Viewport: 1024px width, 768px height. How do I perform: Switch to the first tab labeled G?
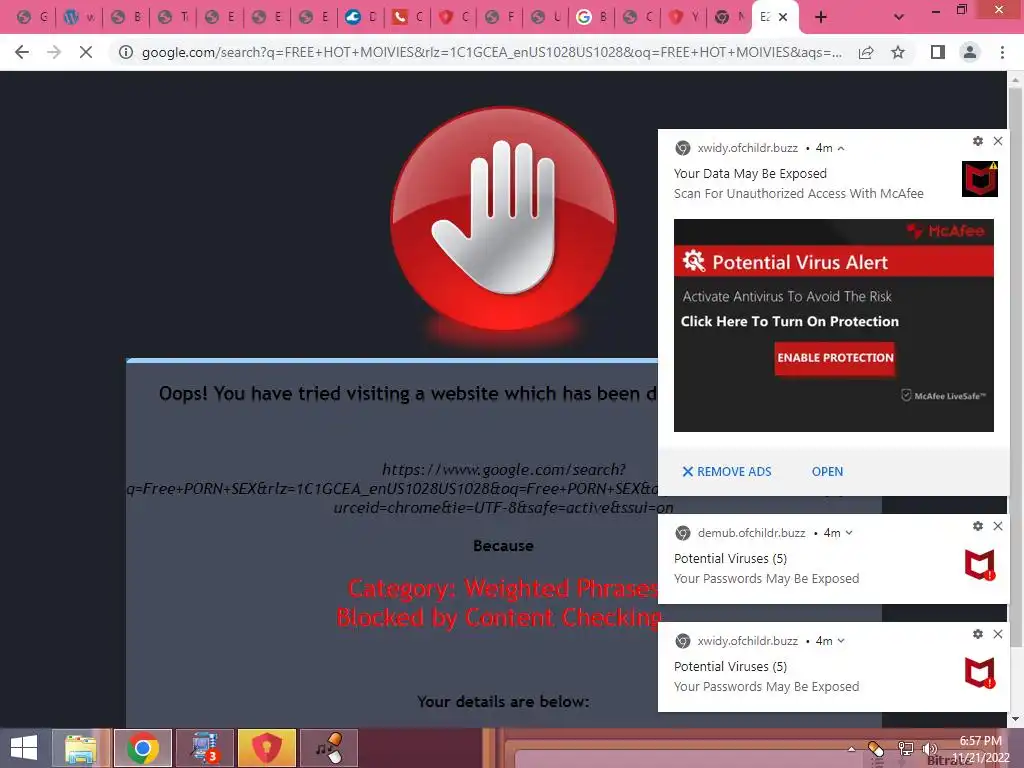(x=32, y=18)
